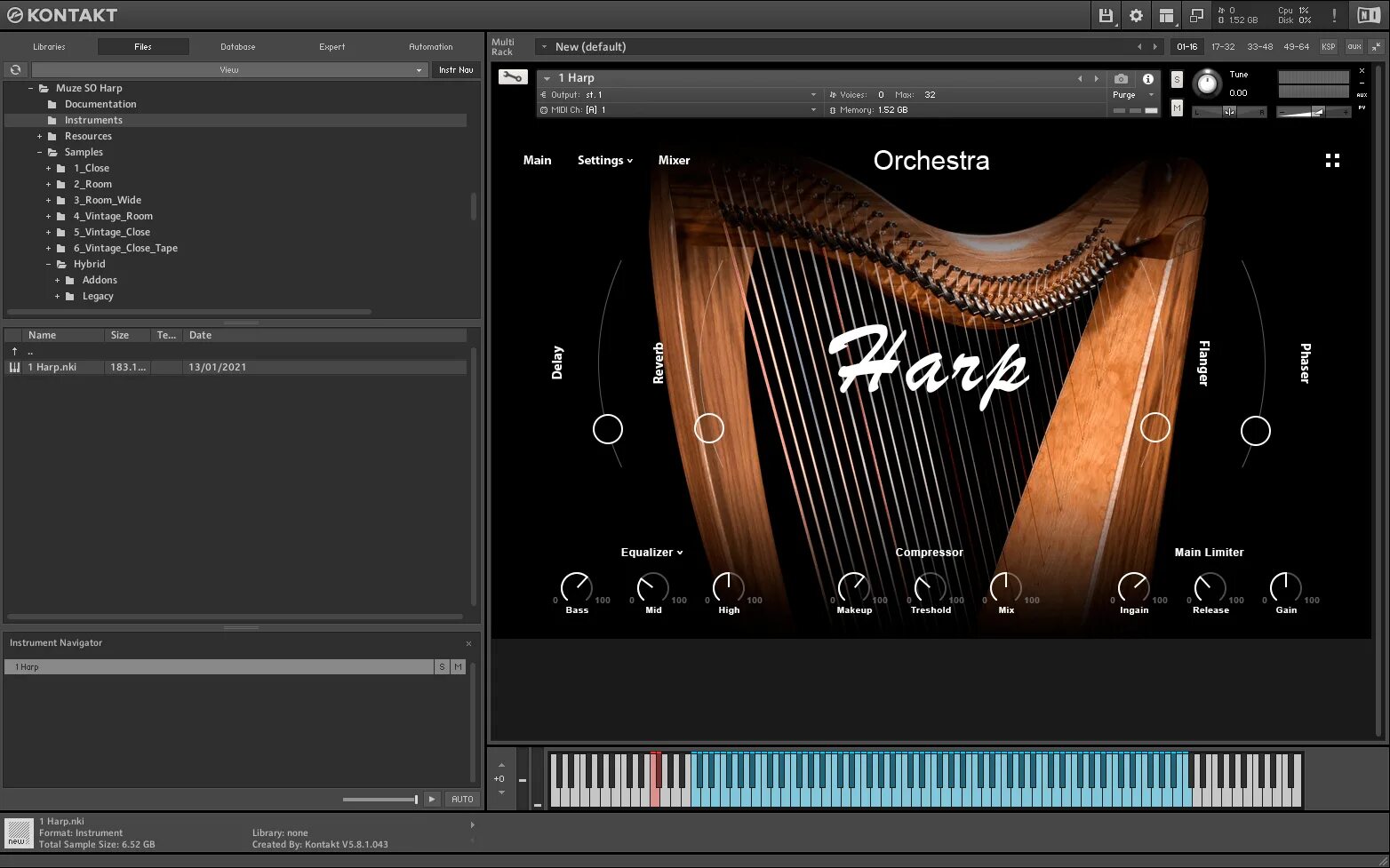
Task: Toggle AUTO preview button
Action: 462,799
